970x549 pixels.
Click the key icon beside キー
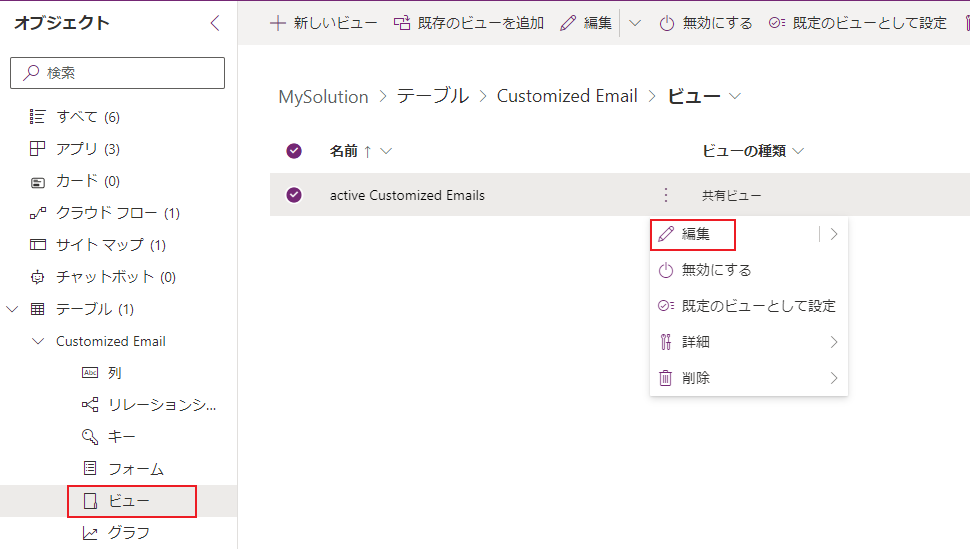90,437
